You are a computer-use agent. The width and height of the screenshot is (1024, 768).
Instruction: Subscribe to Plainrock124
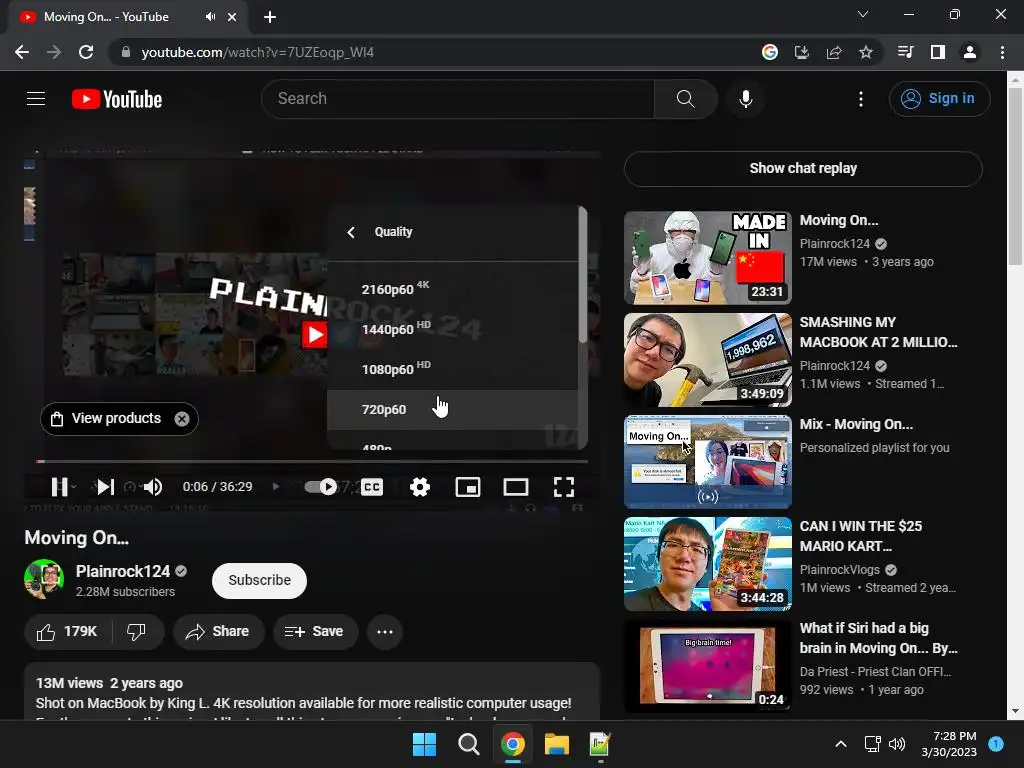click(x=259, y=581)
